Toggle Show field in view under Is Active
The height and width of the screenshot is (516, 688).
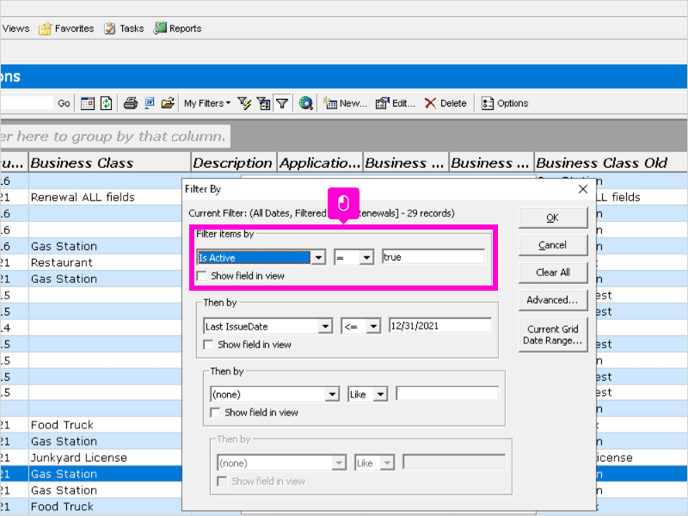click(202, 276)
